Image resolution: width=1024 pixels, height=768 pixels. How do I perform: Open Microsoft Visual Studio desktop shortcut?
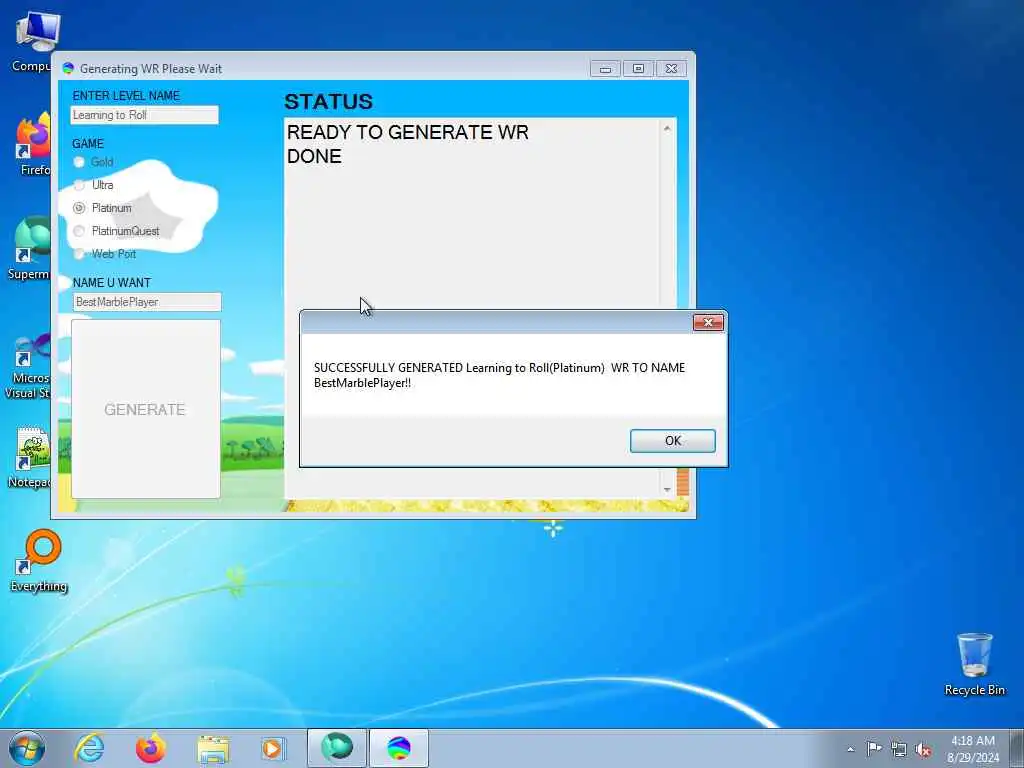point(29,366)
